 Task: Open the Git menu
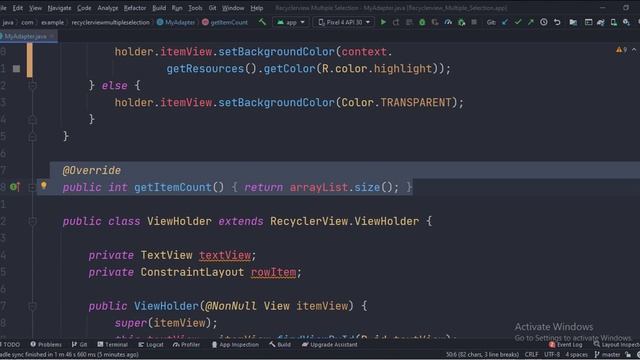point(212,8)
